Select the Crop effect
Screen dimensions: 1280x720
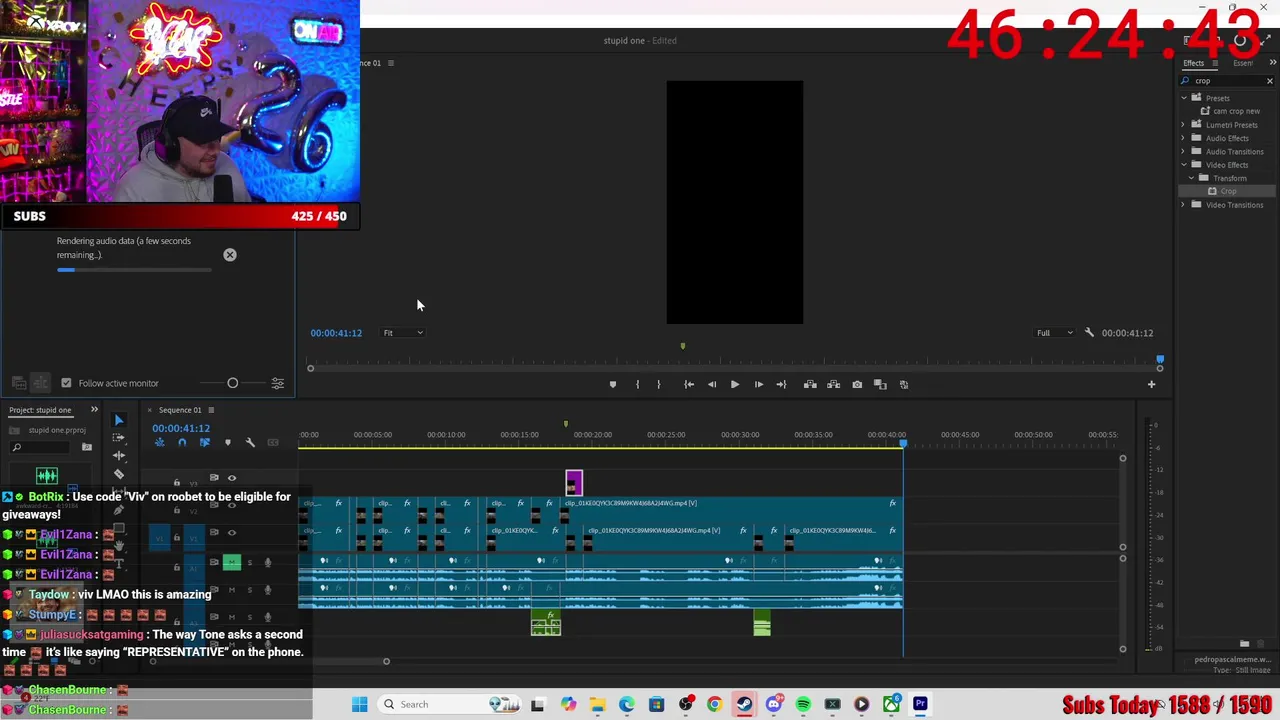1228,191
